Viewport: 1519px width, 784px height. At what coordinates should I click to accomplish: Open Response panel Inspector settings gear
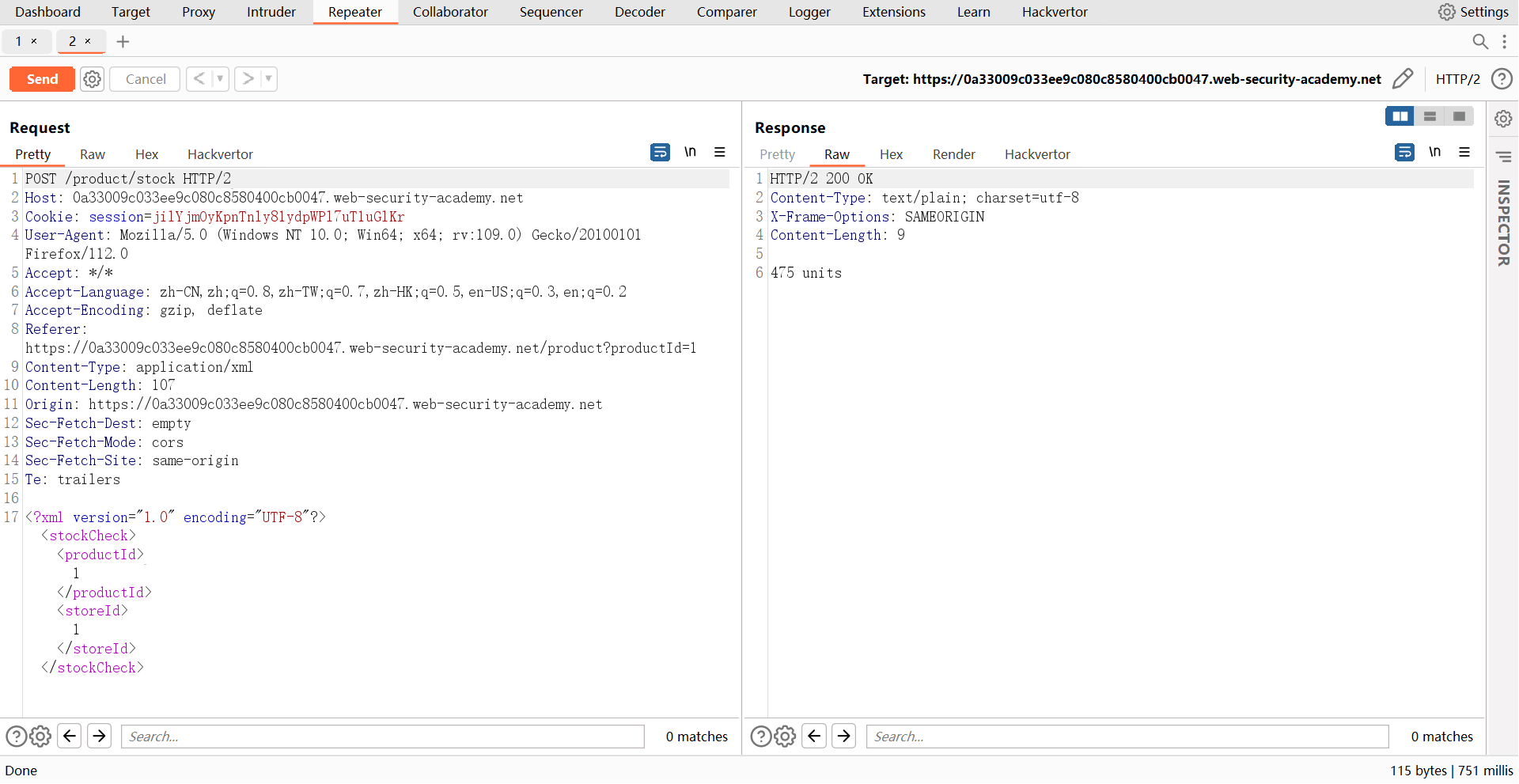[1503, 119]
